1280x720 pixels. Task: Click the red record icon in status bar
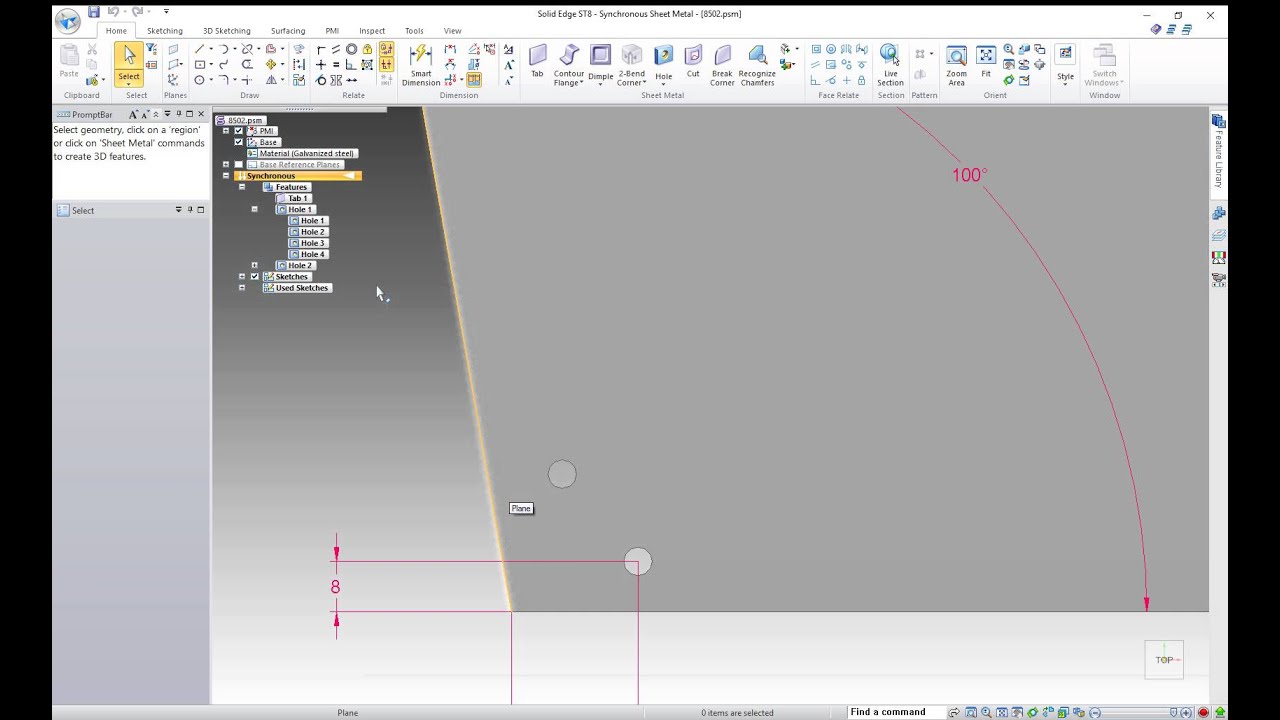click(x=1204, y=713)
